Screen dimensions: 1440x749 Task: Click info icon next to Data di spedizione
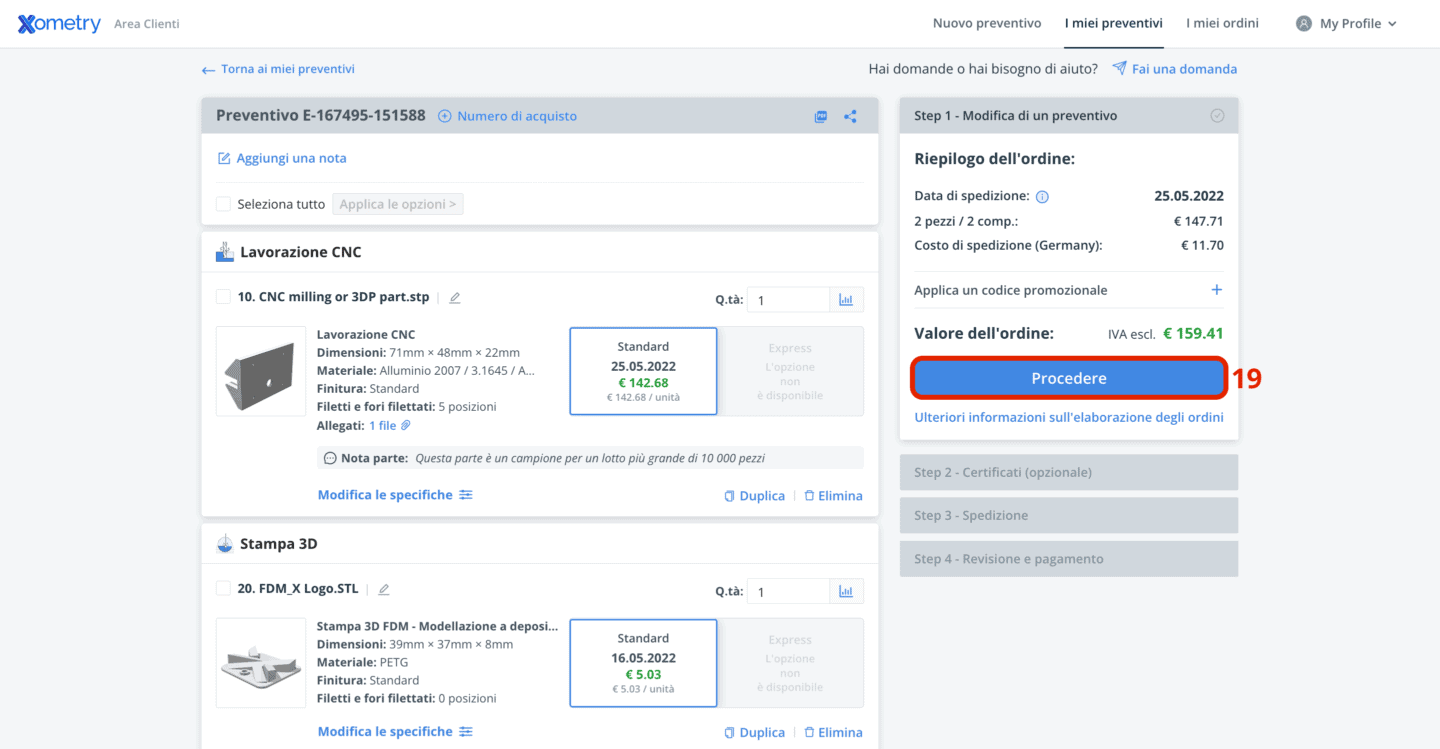click(x=1042, y=196)
